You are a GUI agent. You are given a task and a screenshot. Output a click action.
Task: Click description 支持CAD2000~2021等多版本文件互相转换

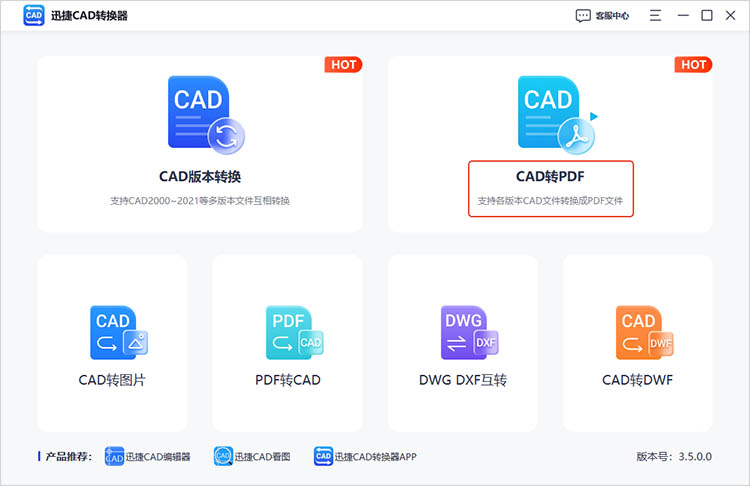[200, 201]
